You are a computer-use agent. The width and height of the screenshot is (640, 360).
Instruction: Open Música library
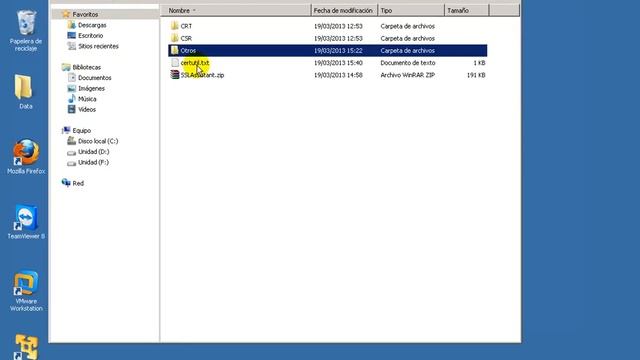[x=87, y=99]
